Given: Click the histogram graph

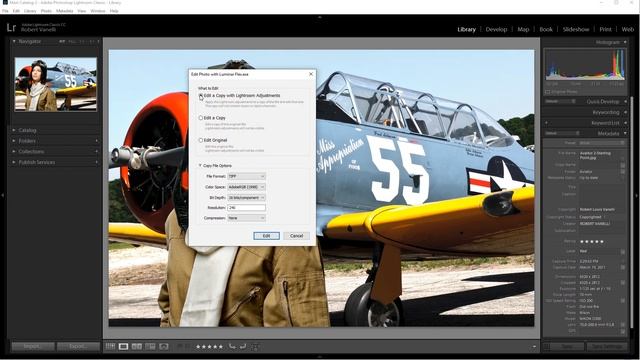Looking at the screenshot, I should tap(585, 64).
